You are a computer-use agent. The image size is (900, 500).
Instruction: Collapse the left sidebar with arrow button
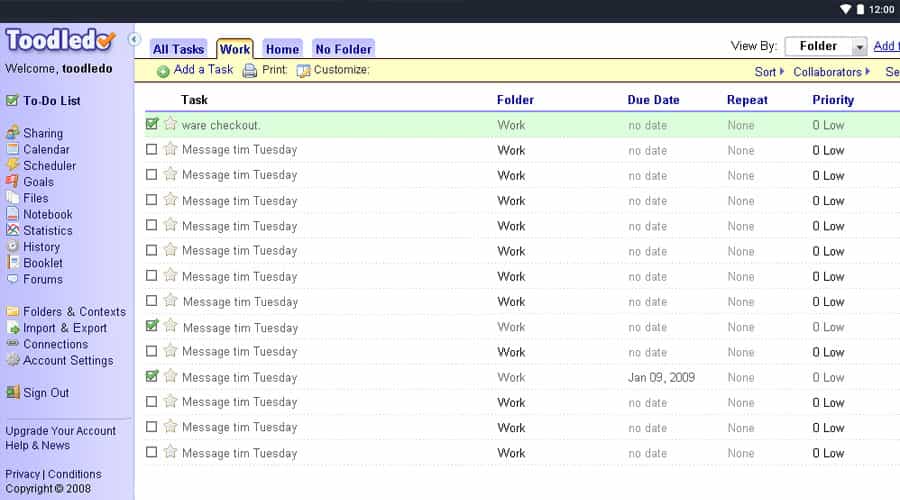point(135,40)
